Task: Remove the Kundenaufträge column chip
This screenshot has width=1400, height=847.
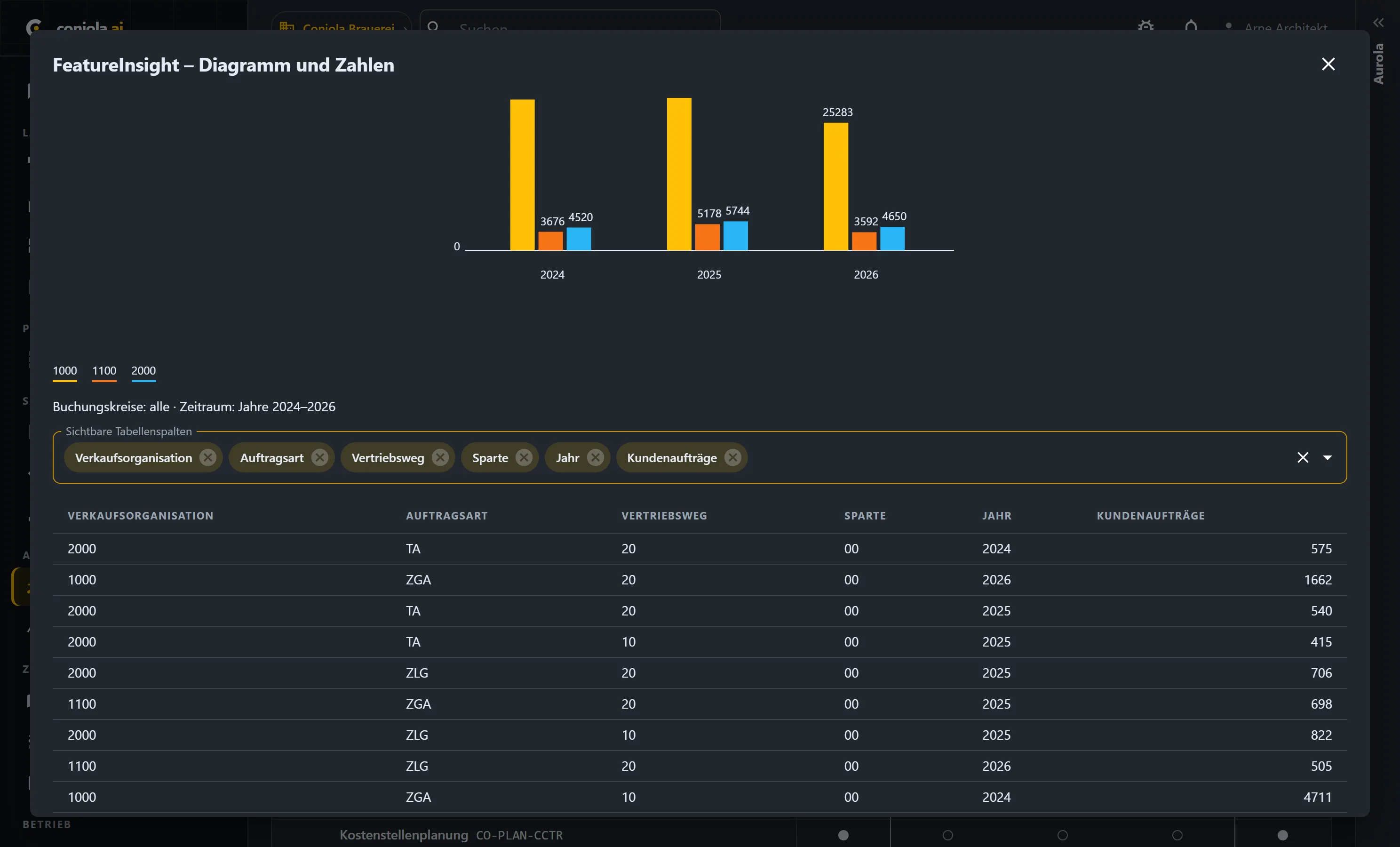Action: (x=733, y=457)
